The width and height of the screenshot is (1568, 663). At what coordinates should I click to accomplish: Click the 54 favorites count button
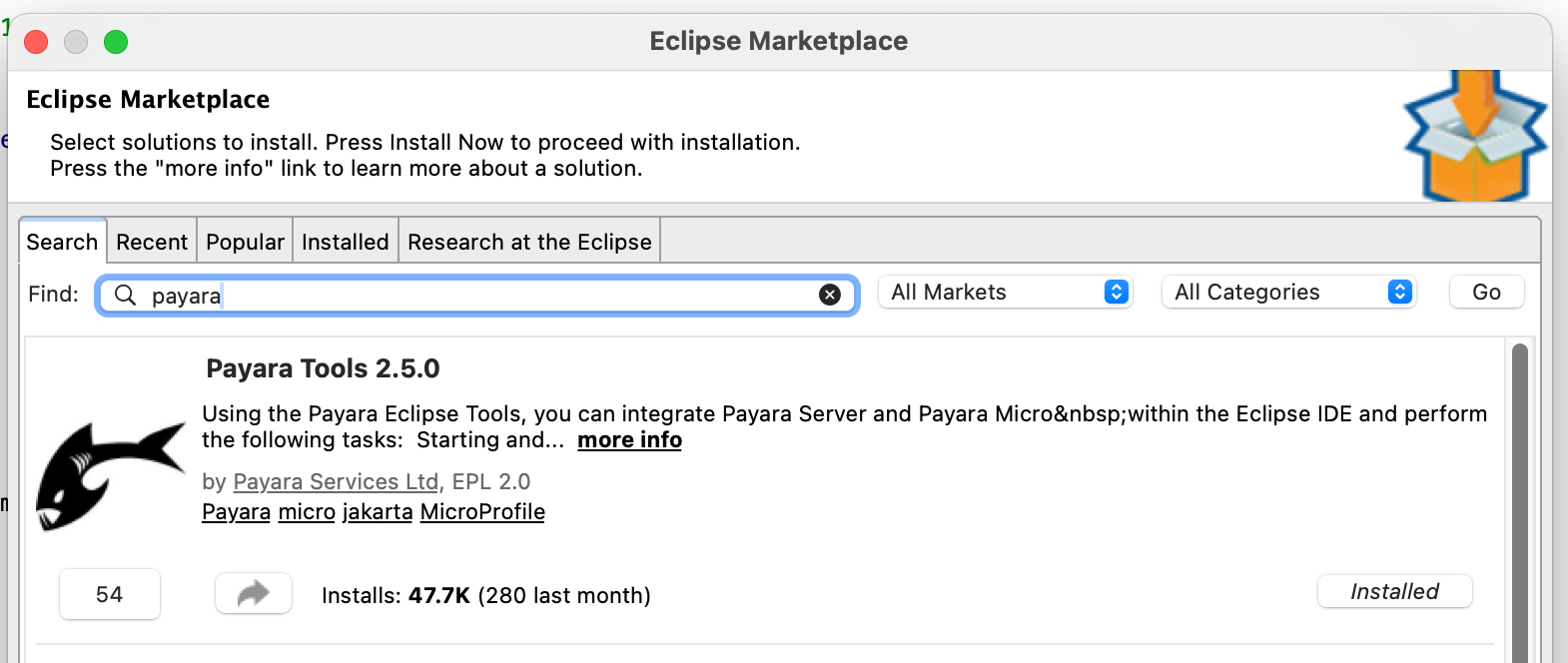(110, 594)
